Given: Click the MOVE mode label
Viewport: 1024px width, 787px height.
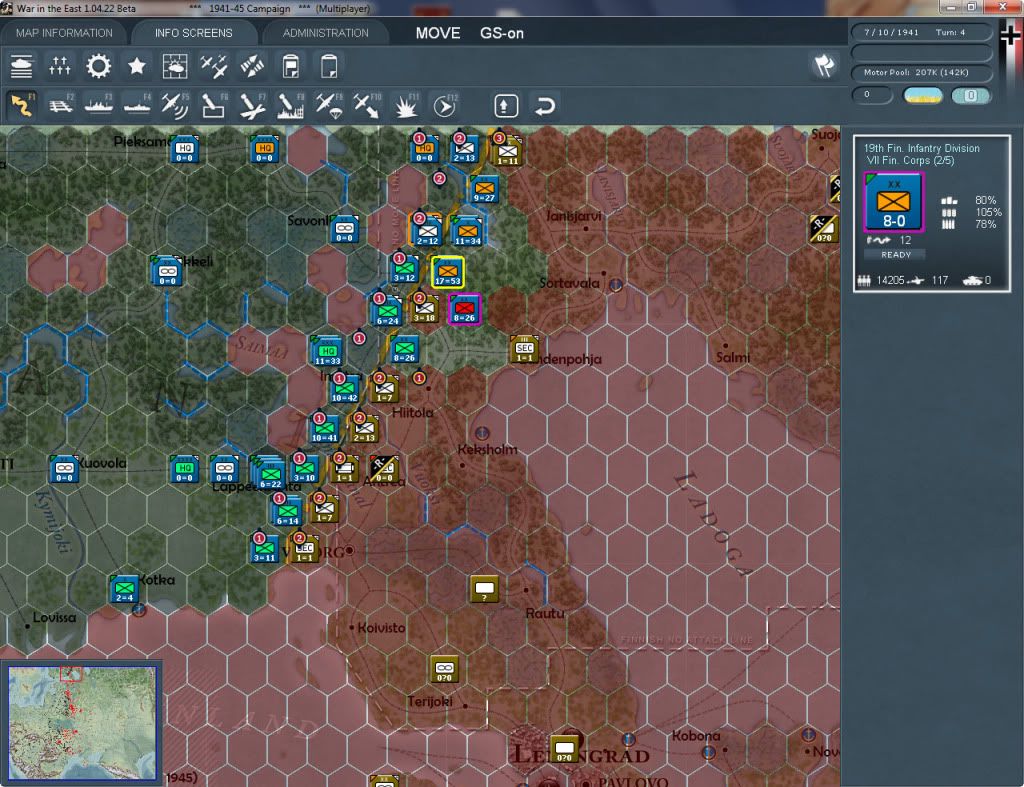Looking at the screenshot, I should [x=438, y=33].
